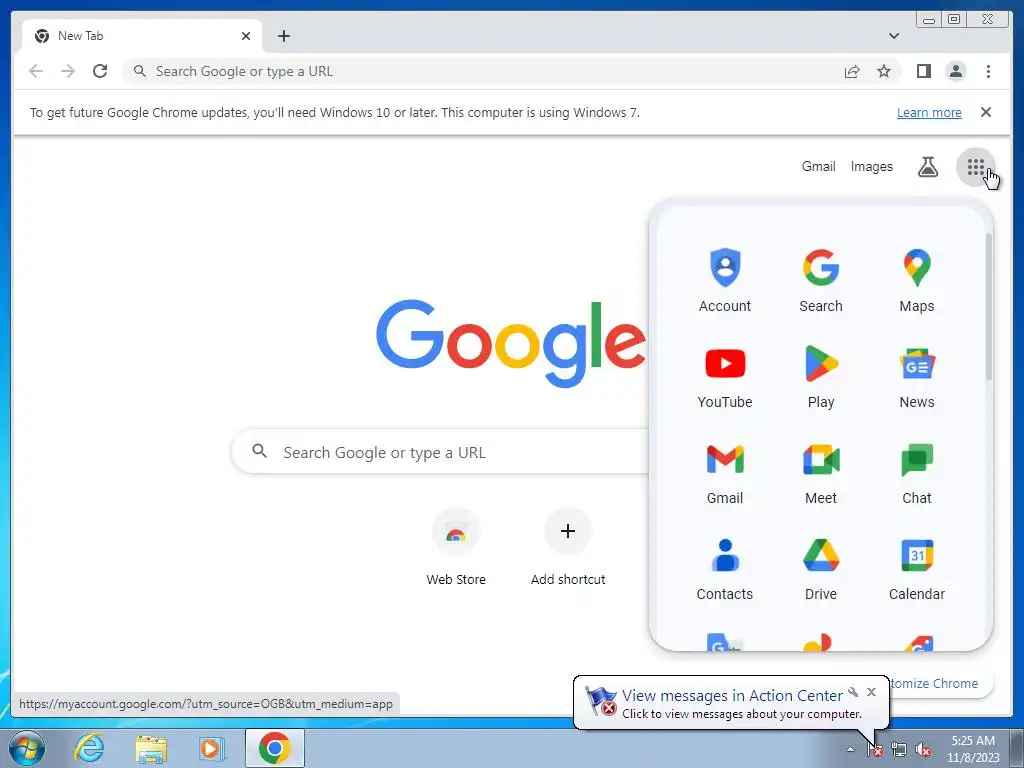Open the Gmail link at top

point(818,167)
